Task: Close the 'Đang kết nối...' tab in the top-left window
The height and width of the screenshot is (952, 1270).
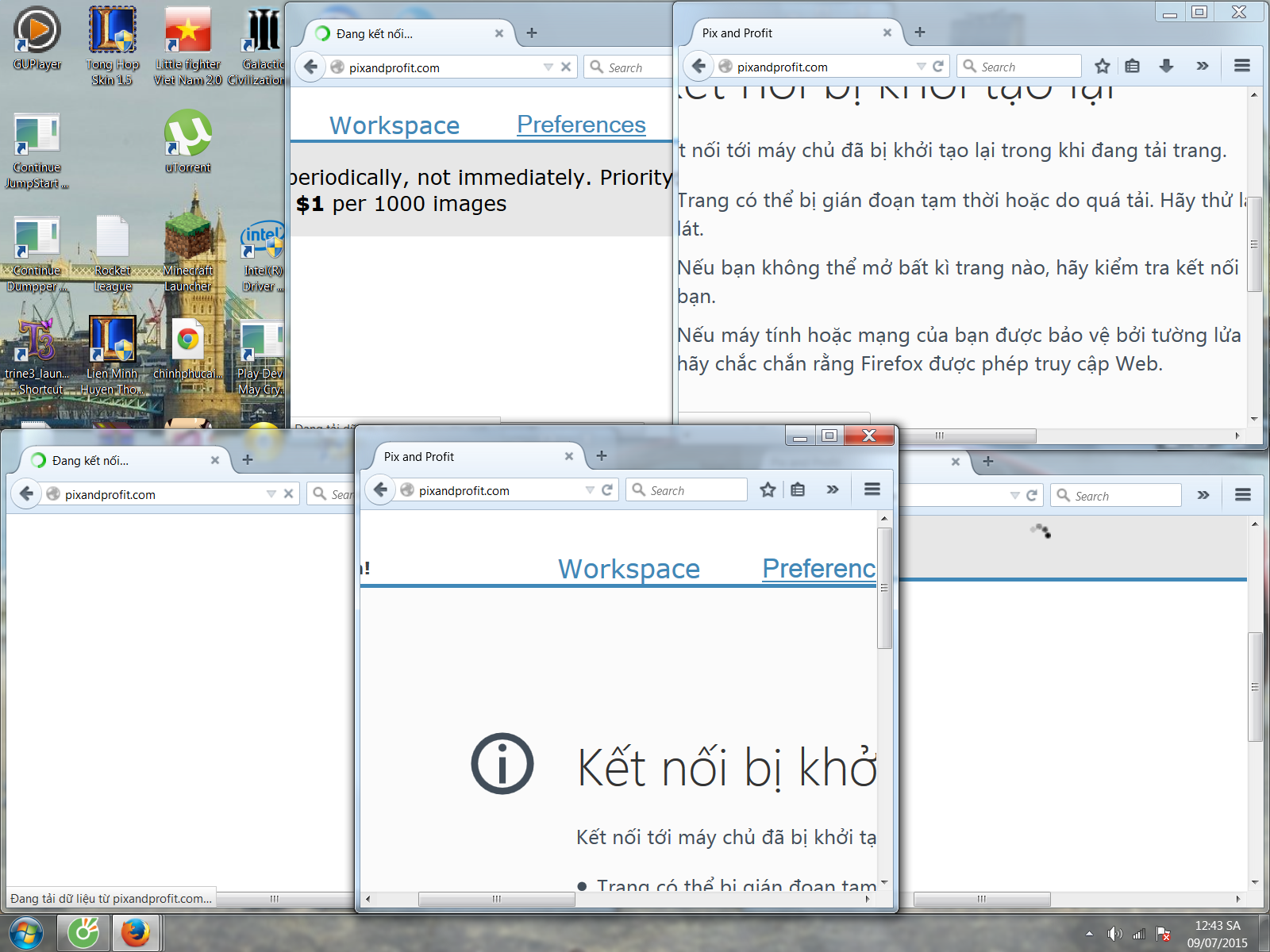Action: coord(499,33)
